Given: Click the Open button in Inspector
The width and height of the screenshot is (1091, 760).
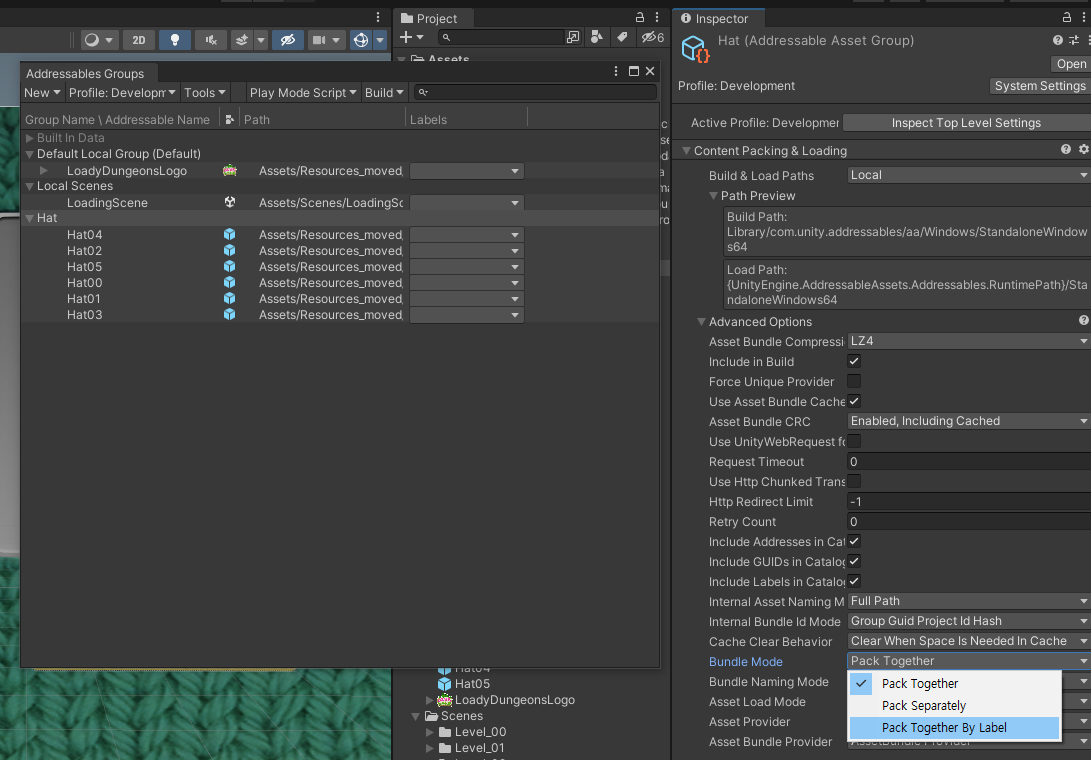Looking at the screenshot, I should 1071,64.
